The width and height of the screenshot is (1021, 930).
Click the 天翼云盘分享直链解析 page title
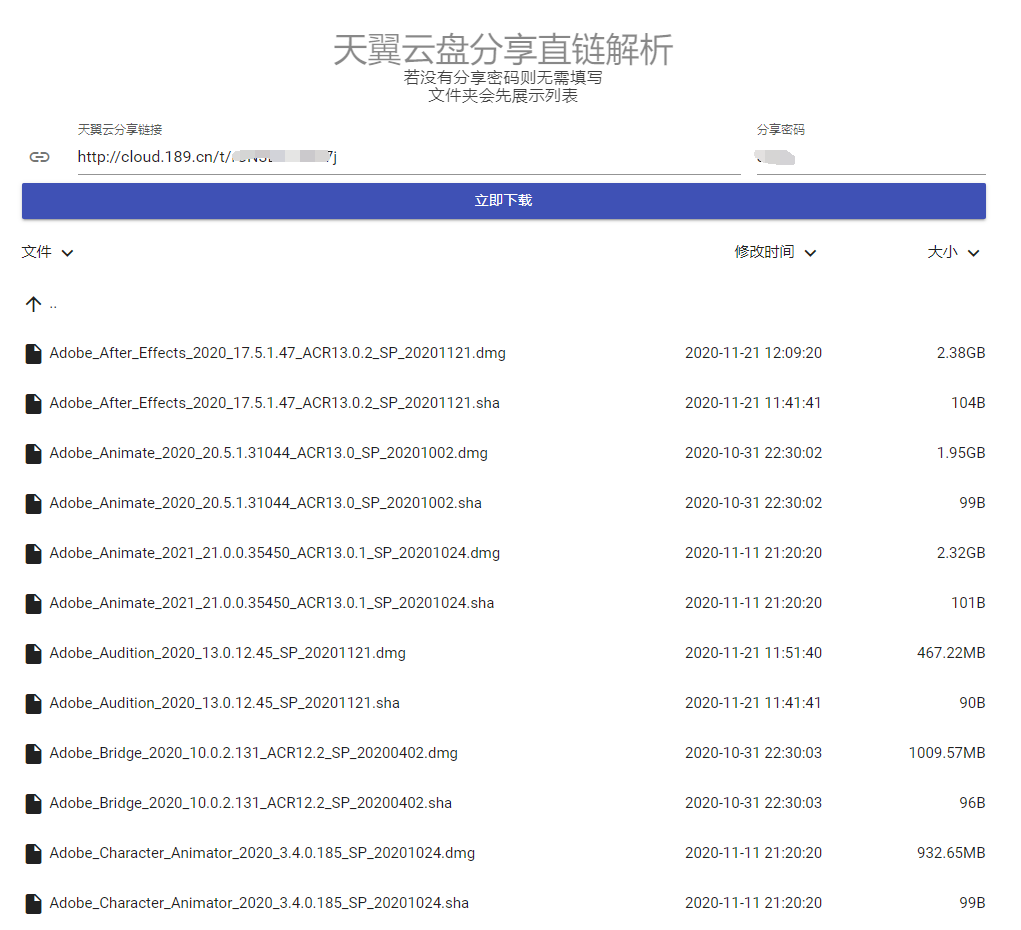point(503,49)
